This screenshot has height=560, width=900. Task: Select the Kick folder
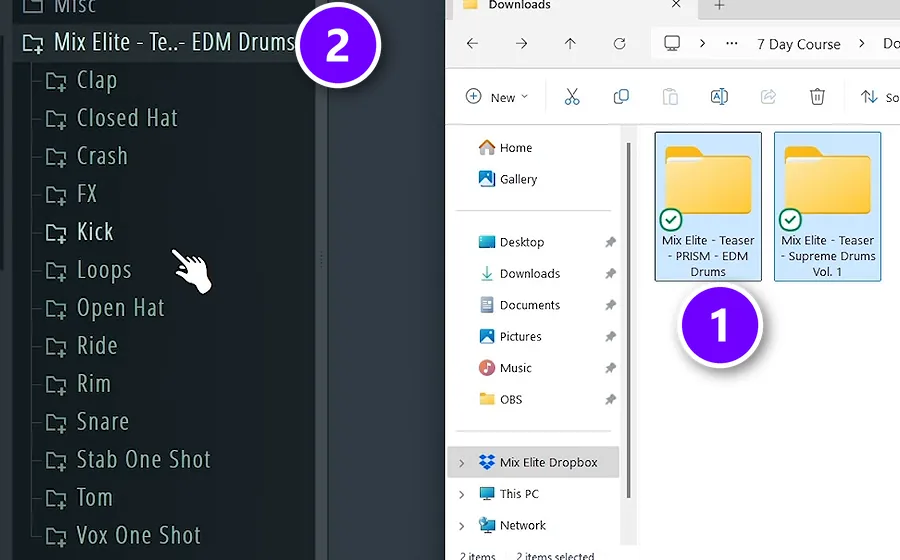coord(95,232)
